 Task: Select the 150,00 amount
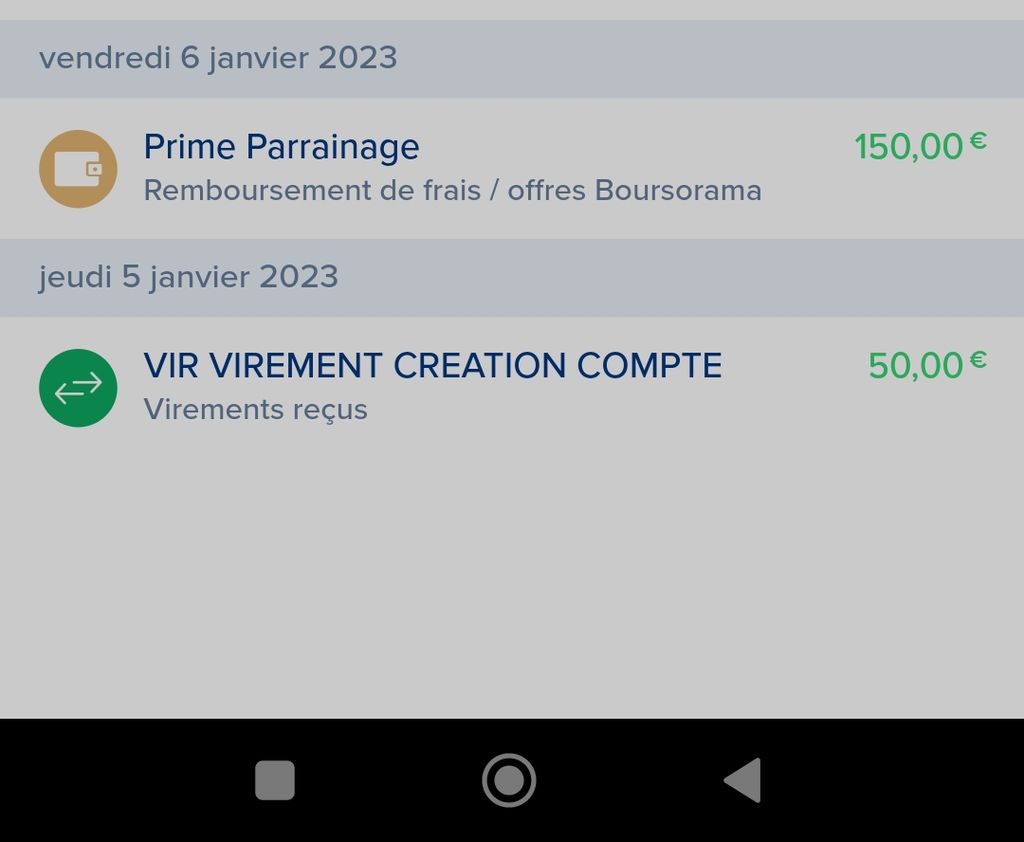click(908, 147)
